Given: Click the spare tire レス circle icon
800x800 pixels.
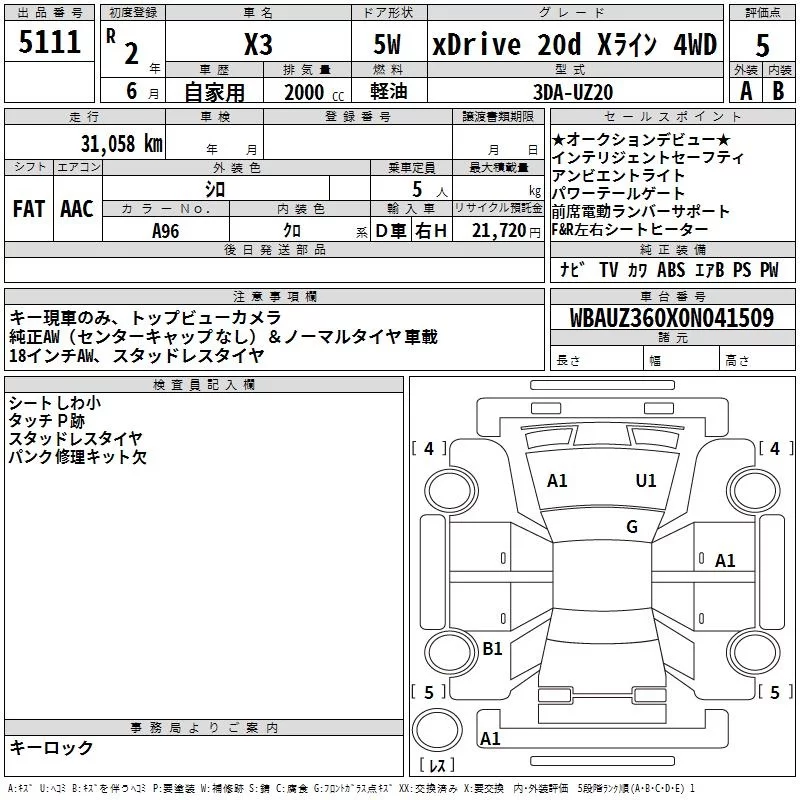Looking at the screenshot, I should click(x=437, y=730).
